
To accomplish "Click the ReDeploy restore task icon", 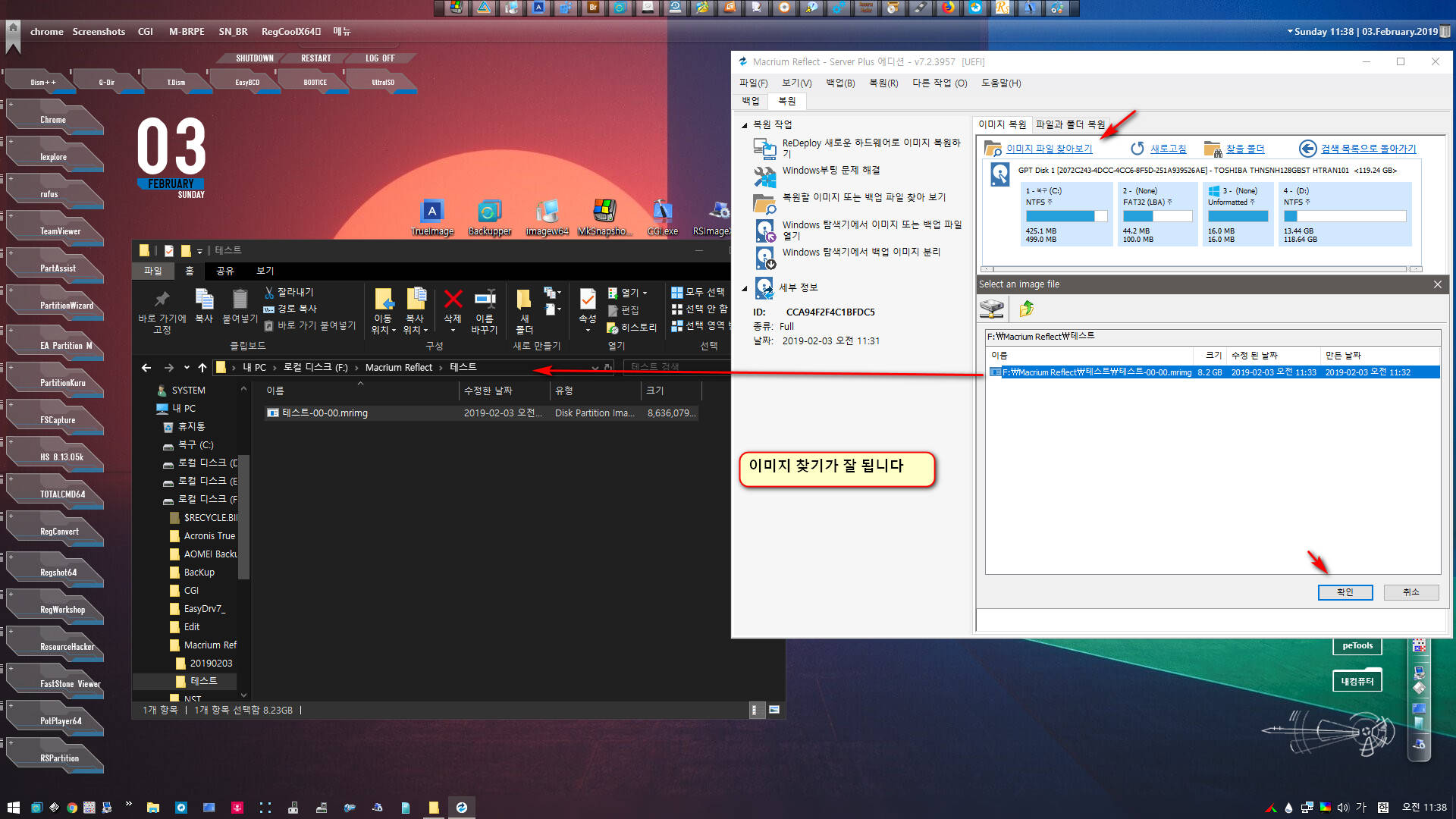I will point(764,148).
